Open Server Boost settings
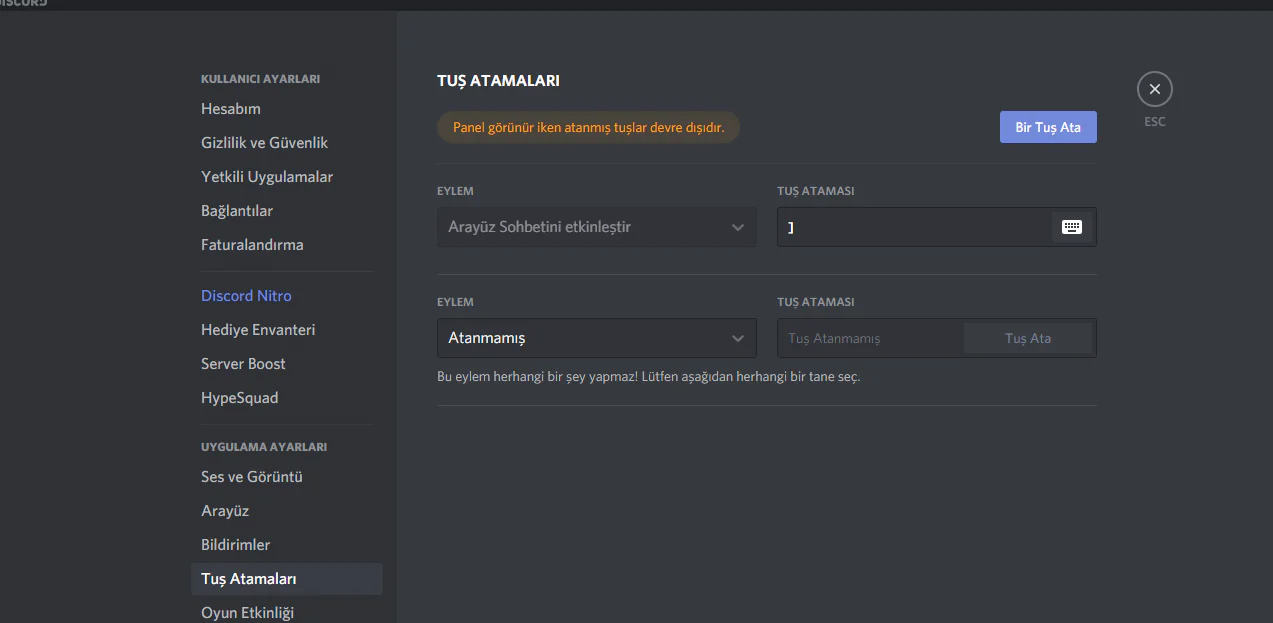 243,364
